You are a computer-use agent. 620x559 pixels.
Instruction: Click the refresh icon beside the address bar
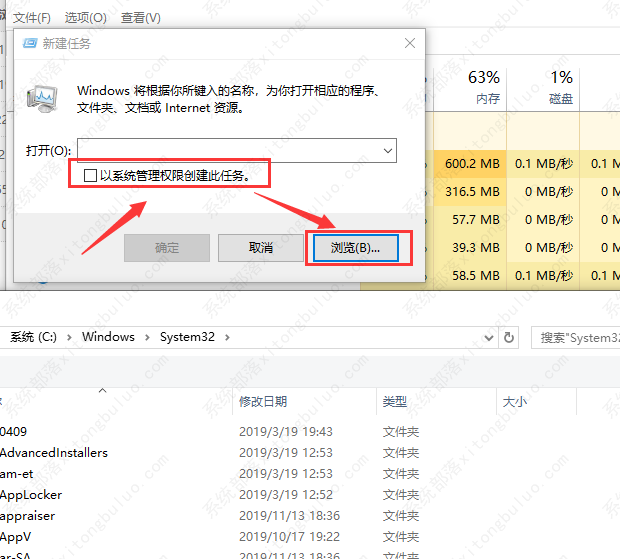pyautogui.click(x=509, y=338)
